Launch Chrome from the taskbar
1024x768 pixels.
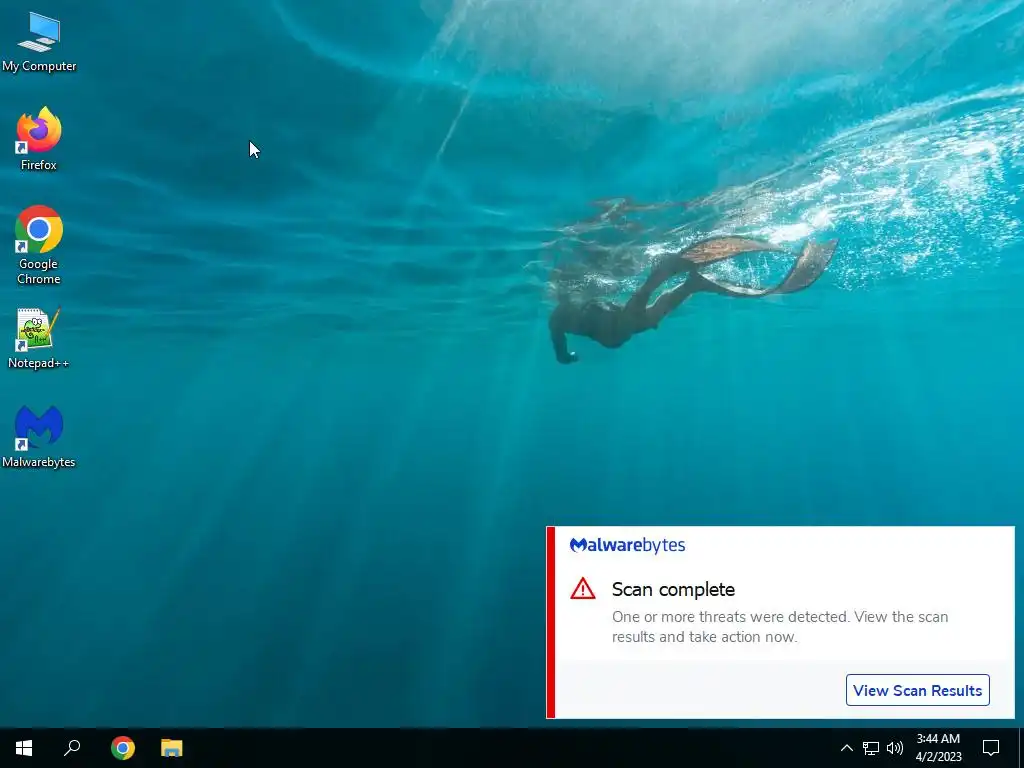(123, 748)
